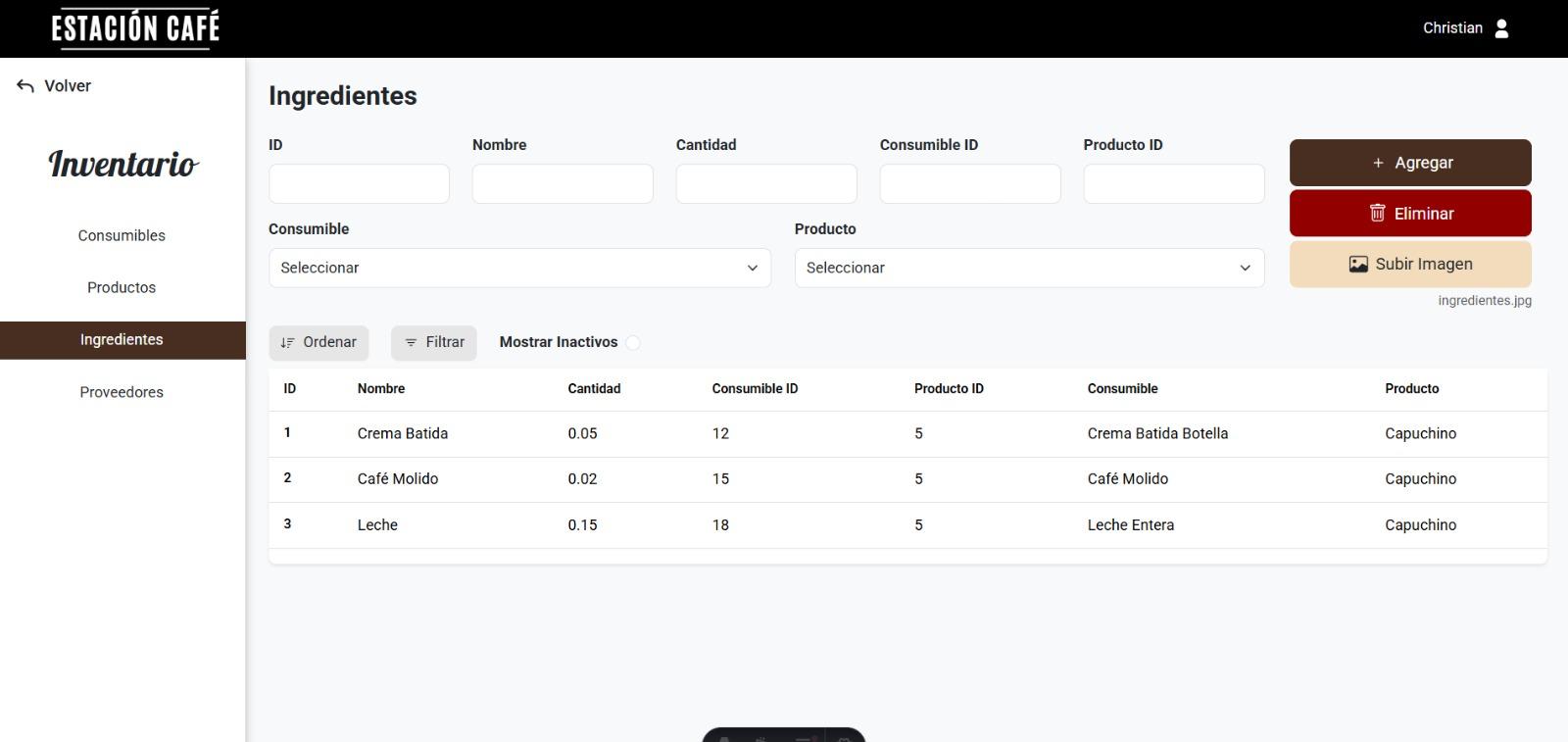Go to Consumibles in the sidebar
The width and height of the screenshot is (1568, 742).
pyautogui.click(x=122, y=235)
